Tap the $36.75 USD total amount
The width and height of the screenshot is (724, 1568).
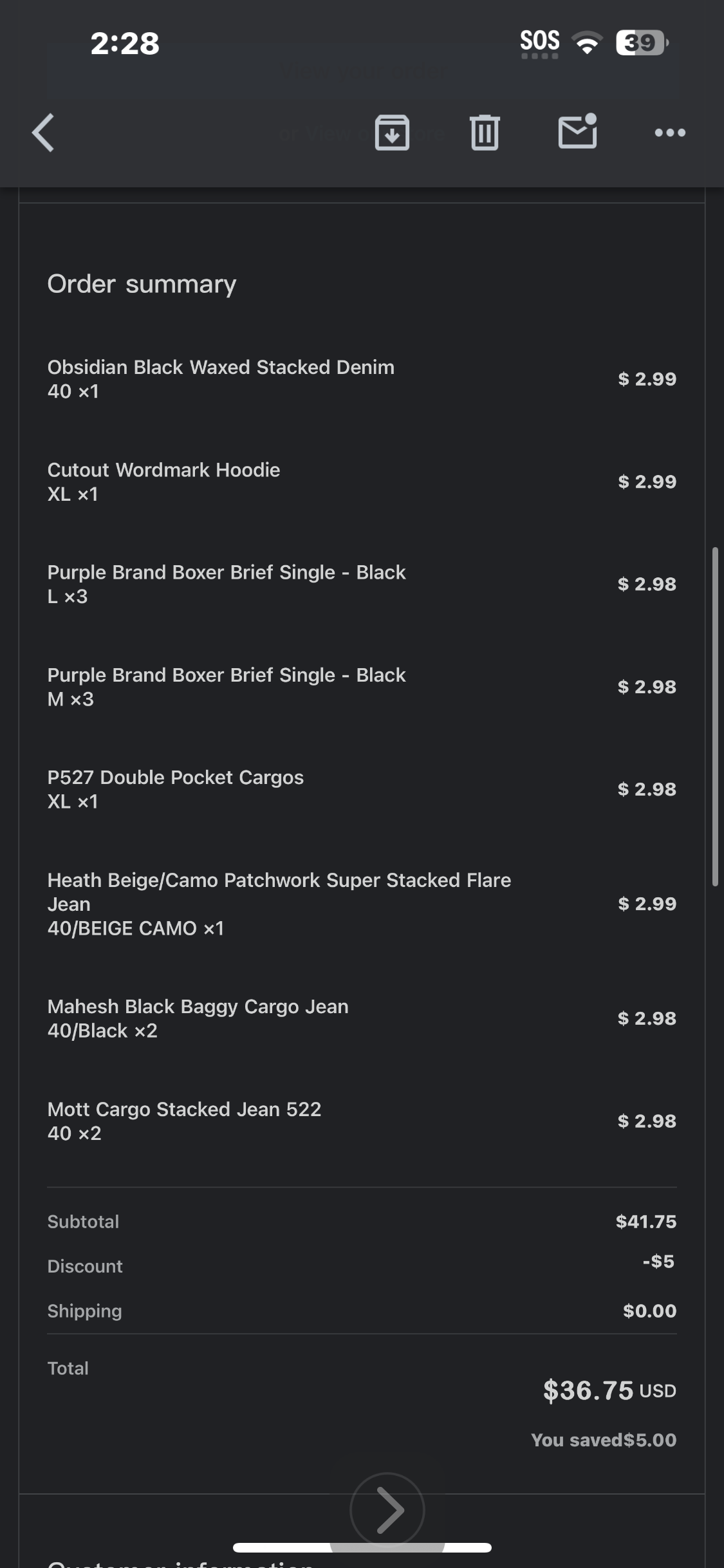[609, 1390]
